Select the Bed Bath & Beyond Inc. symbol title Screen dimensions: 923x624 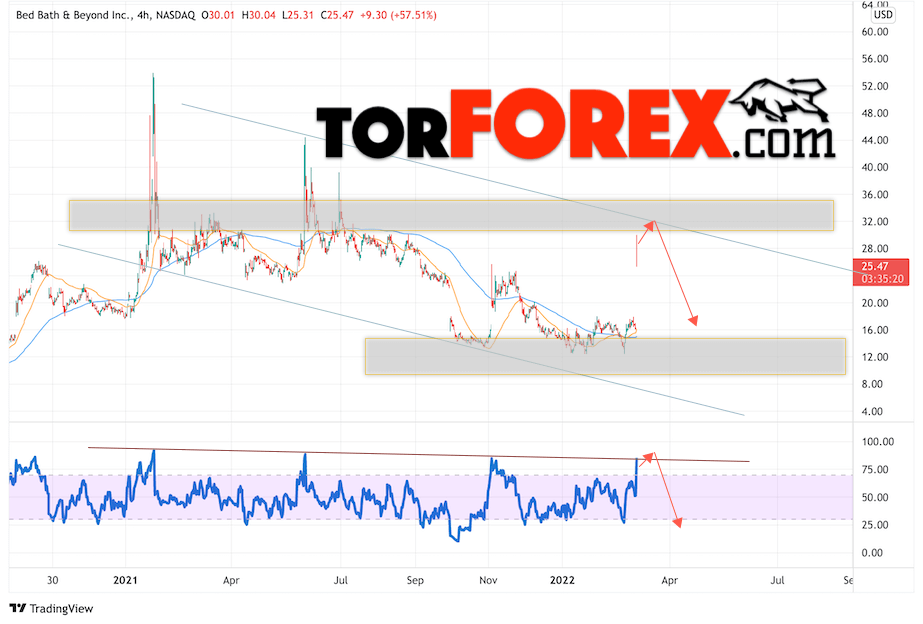point(72,15)
